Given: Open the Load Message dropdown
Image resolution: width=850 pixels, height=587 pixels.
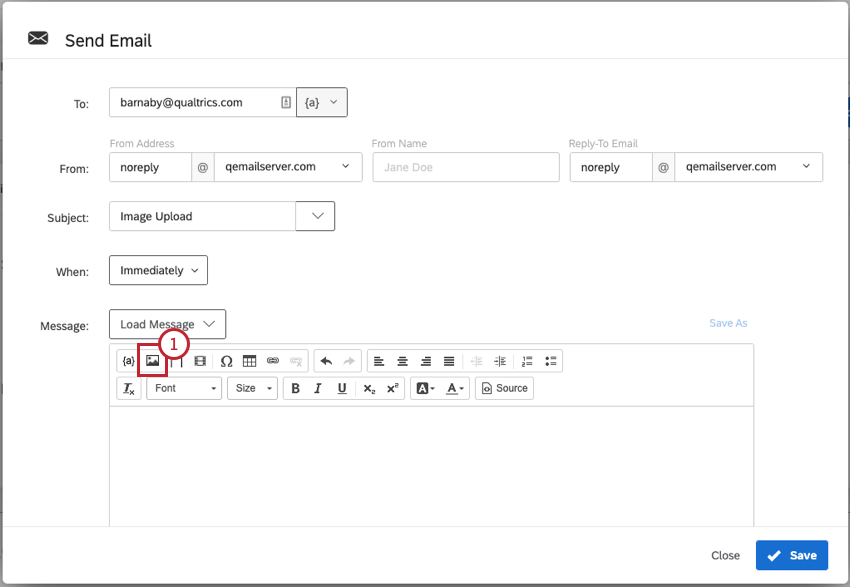Looking at the screenshot, I should (166, 323).
